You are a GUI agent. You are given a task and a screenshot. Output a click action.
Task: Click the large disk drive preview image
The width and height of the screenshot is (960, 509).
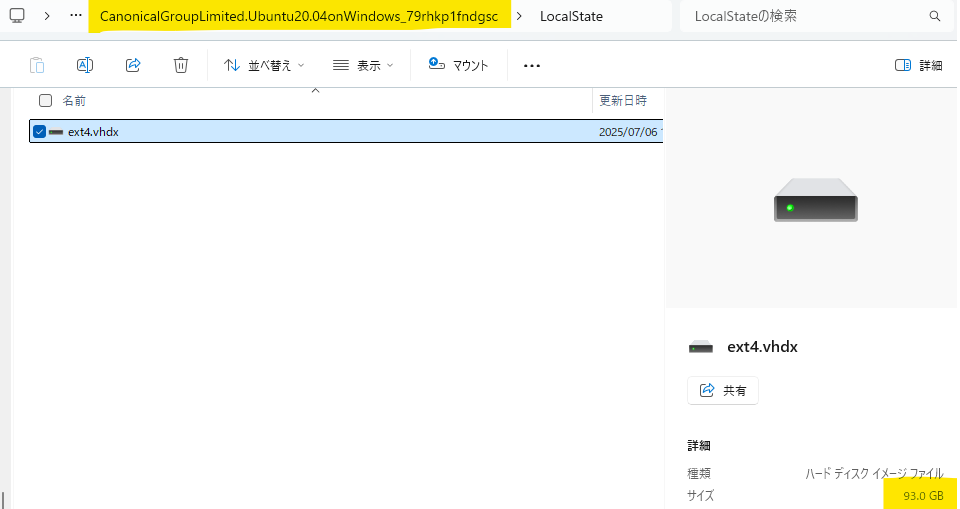click(x=815, y=200)
